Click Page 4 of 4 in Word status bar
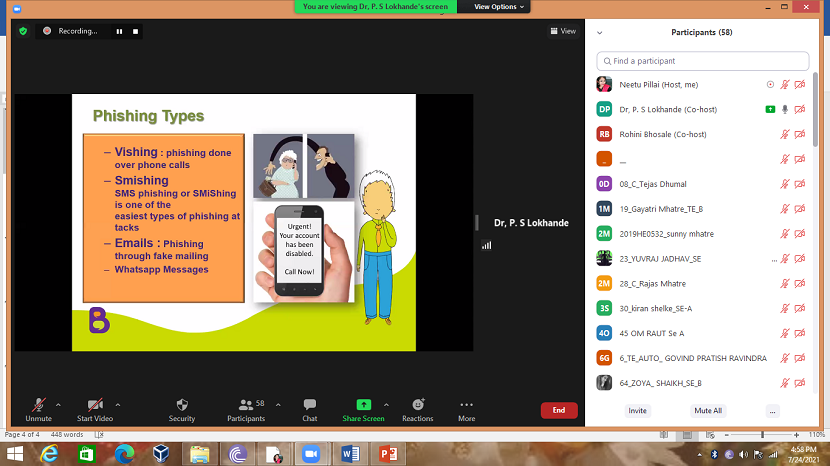The height and width of the screenshot is (466, 830). click(22, 435)
